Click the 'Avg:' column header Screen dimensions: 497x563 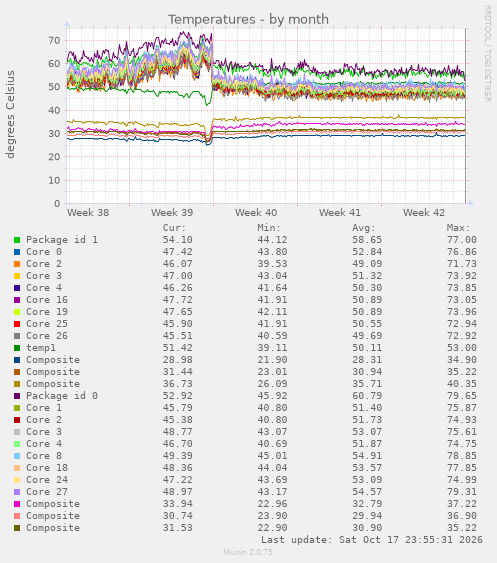364,228
